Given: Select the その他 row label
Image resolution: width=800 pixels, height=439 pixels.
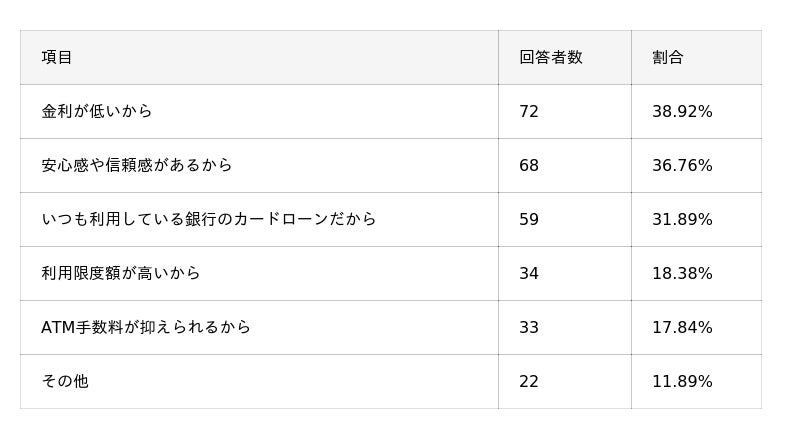Looking at the screenshot, I should click(x=65, y=382).
